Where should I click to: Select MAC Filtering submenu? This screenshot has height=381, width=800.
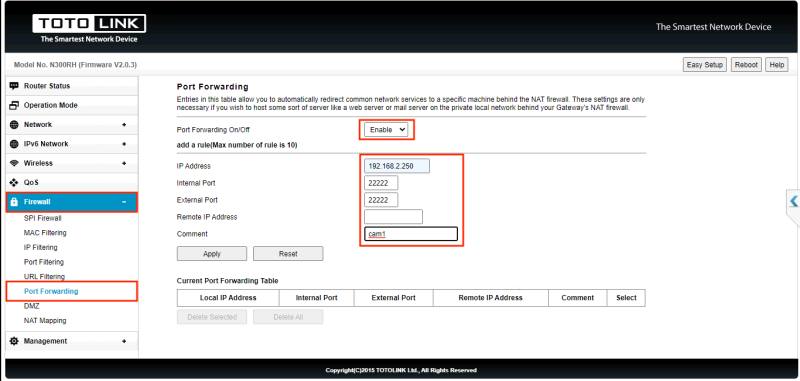pyautogui.click(x=45, y=233)
